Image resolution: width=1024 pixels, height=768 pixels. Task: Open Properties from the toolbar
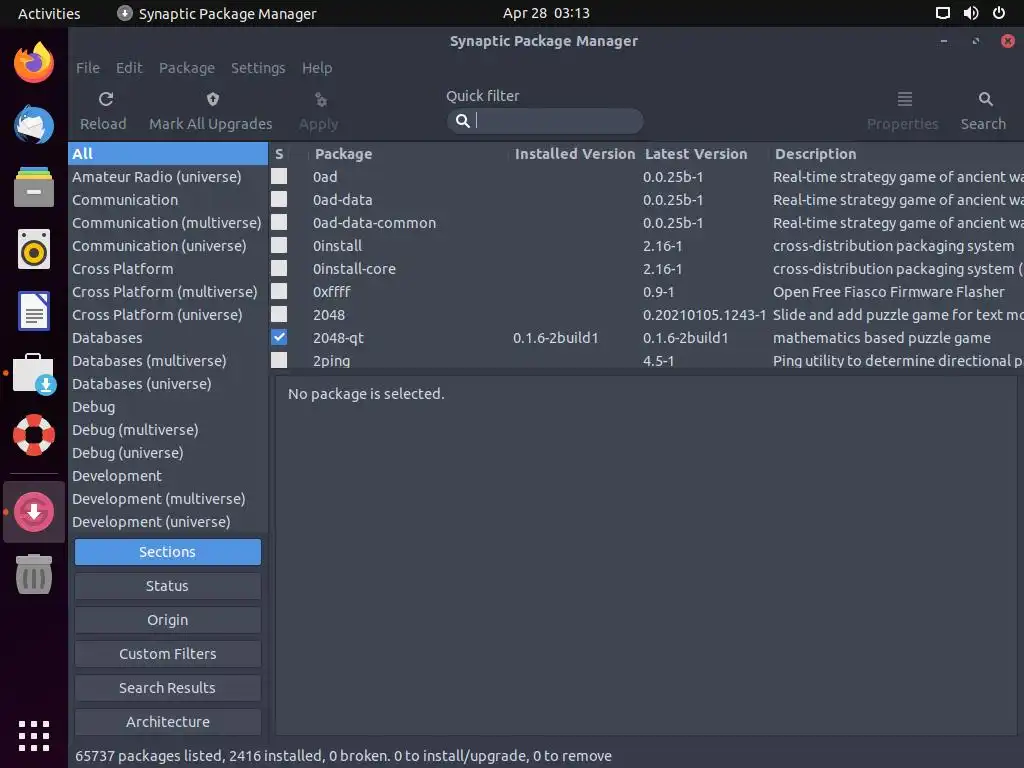[x=904, y=111]
